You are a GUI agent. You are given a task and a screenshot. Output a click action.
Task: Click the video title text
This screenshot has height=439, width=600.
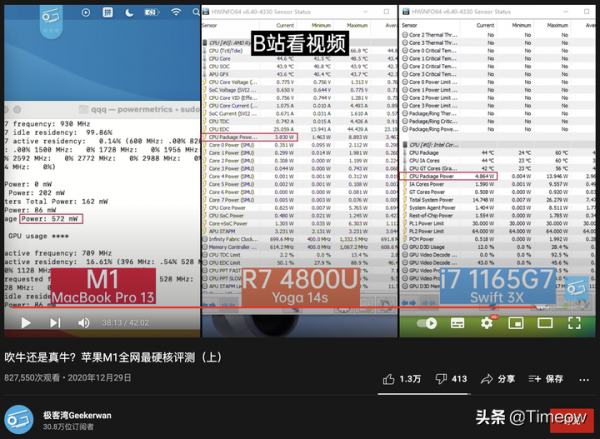(113, 357)
